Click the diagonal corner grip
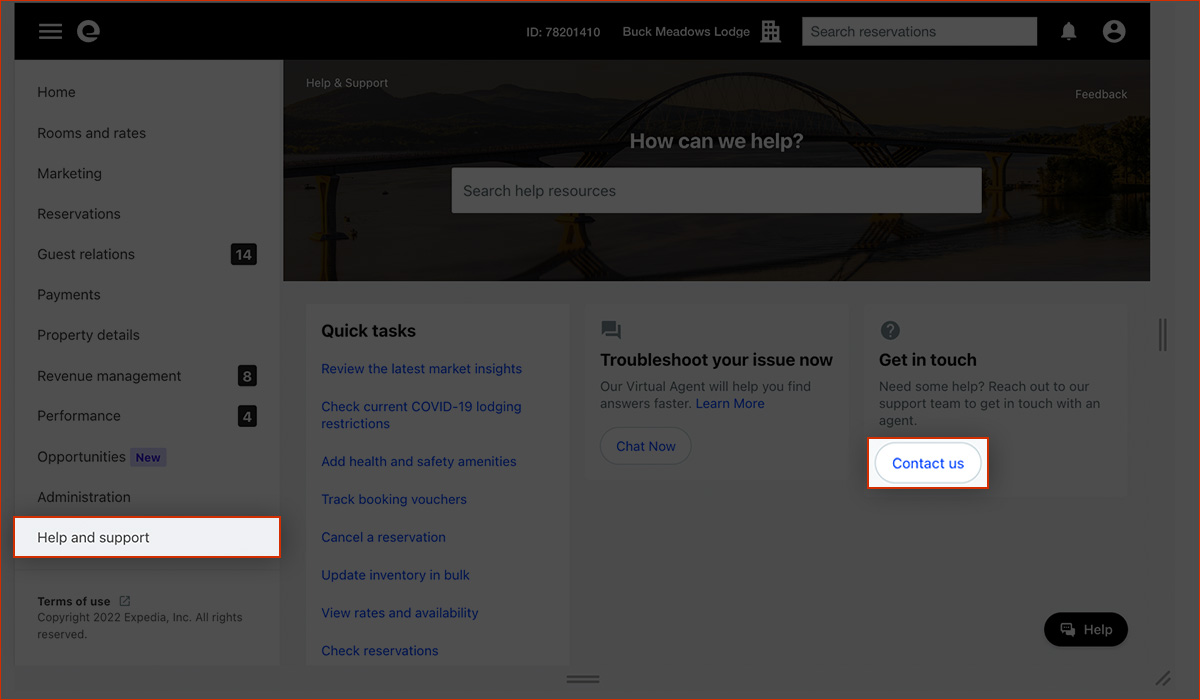1200x700 pixels. point(1163,679)
